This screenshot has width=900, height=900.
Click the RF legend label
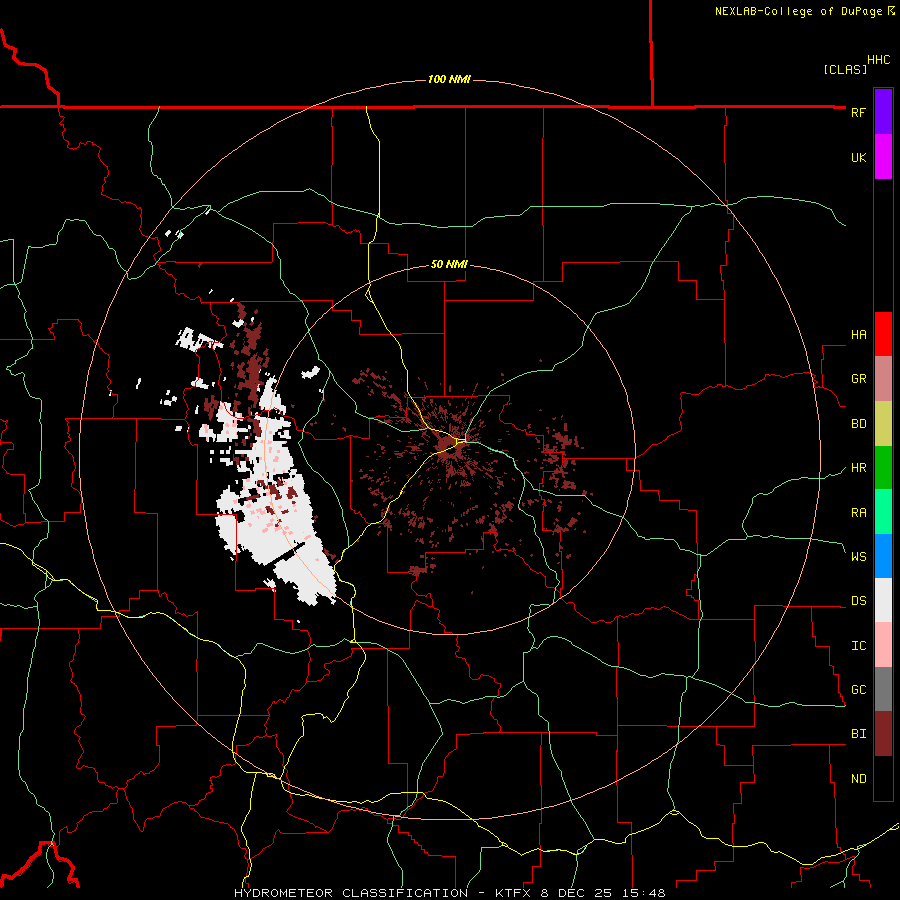[x=858, y=112]
